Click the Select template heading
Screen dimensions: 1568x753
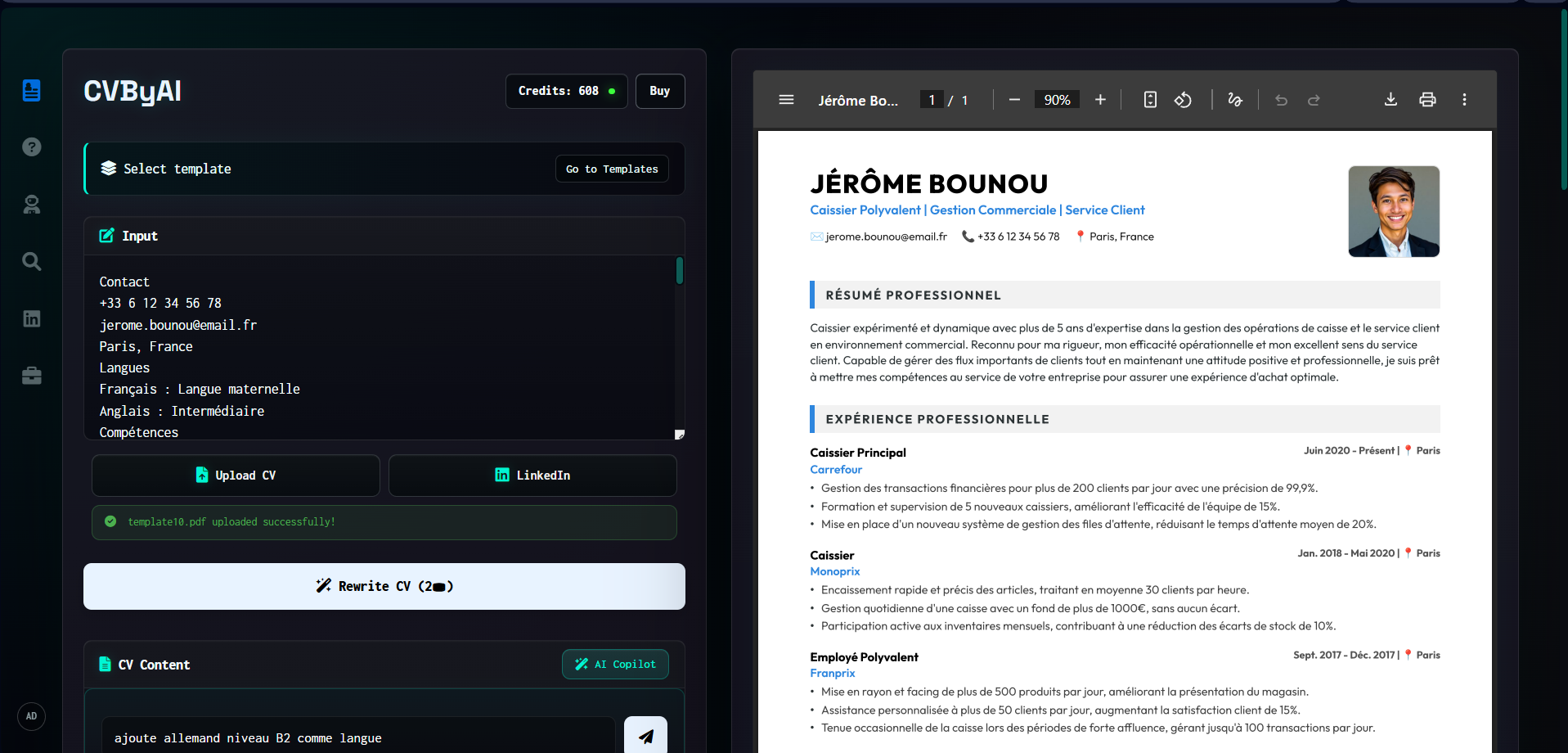[177, 169]
